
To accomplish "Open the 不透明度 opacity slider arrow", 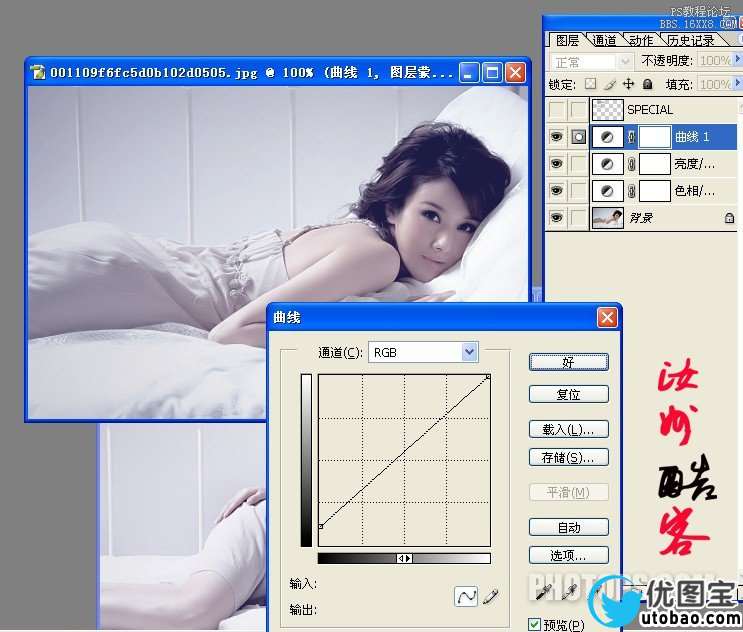I will [737, 59].
